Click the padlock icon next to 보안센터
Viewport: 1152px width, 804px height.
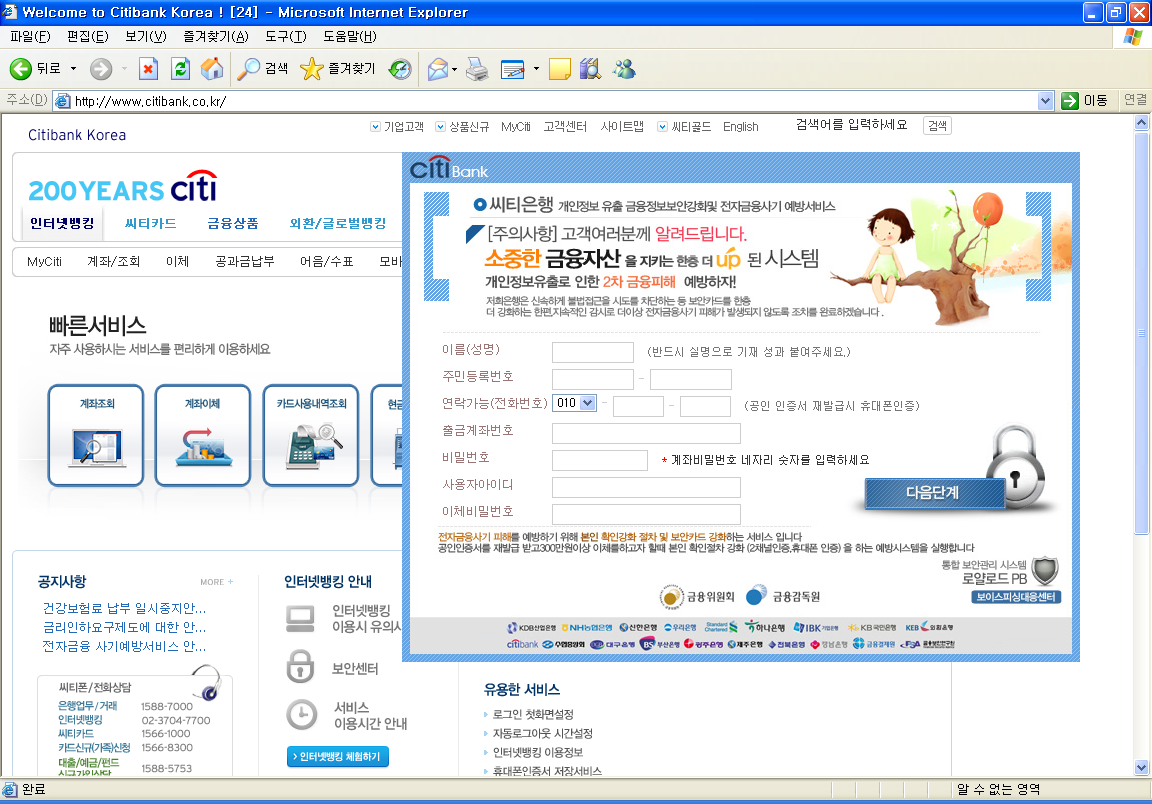click(300, 667)
